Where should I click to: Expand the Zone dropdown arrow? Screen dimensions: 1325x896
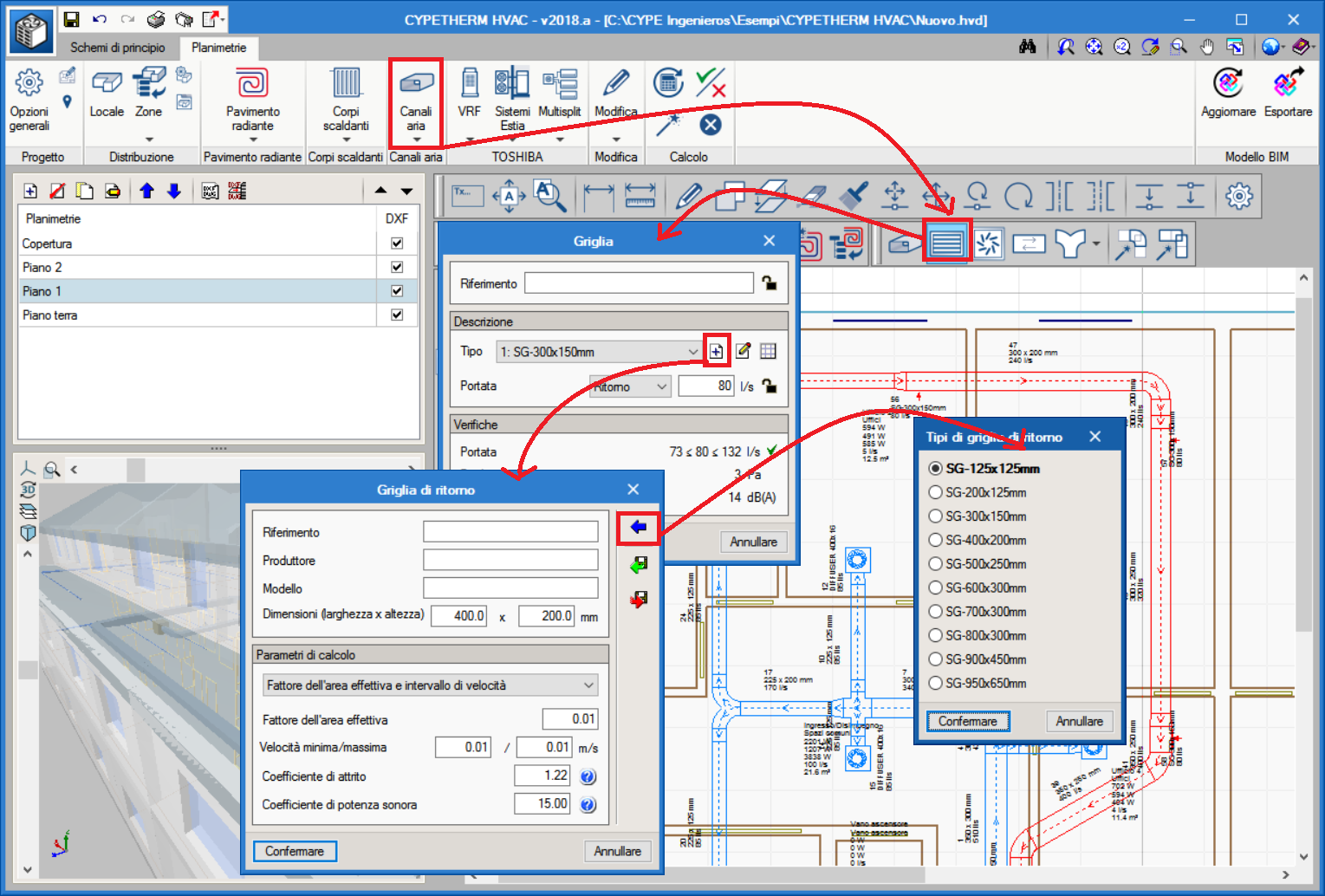149,139
